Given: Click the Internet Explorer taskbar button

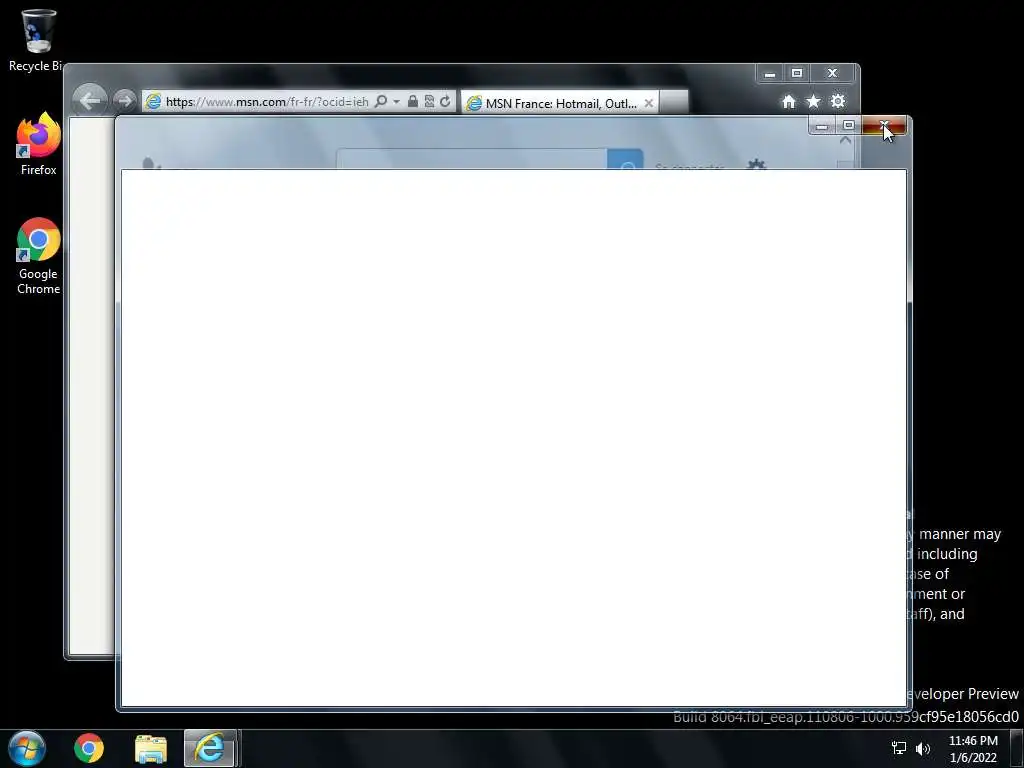Looking at the screenshot, I should tap(210, 748).
